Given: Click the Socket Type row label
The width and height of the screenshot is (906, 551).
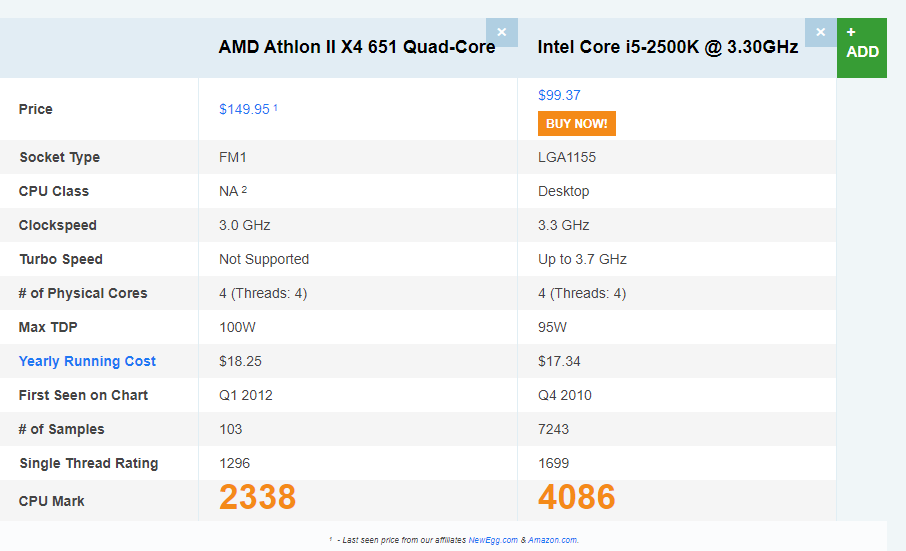Looking at the screenshot, I should point(59,157).
